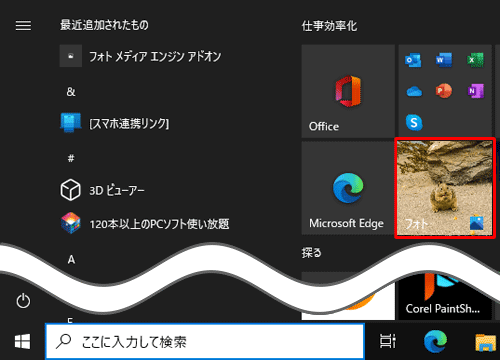Open Task View on the taskbar

pos(387,342)
